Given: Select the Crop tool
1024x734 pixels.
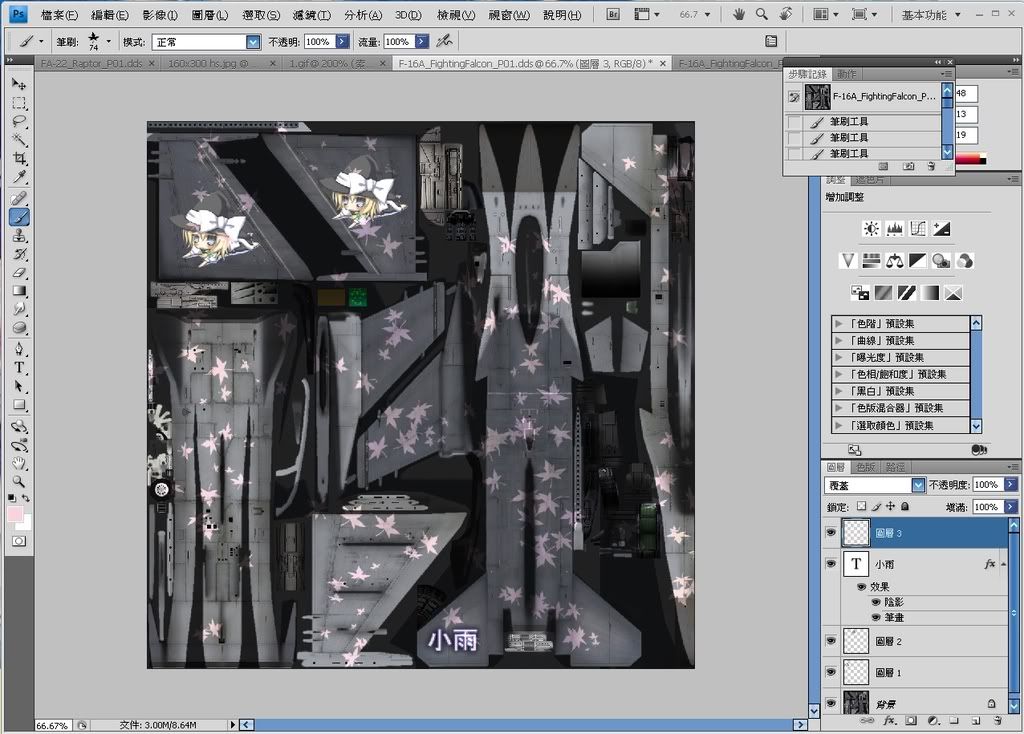Looking at the screenshot, I should click(x=19, y=159).
